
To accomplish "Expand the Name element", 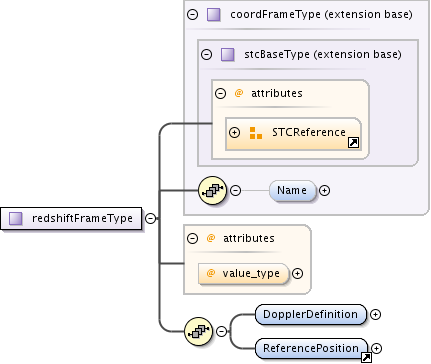I will coord(324,191).
